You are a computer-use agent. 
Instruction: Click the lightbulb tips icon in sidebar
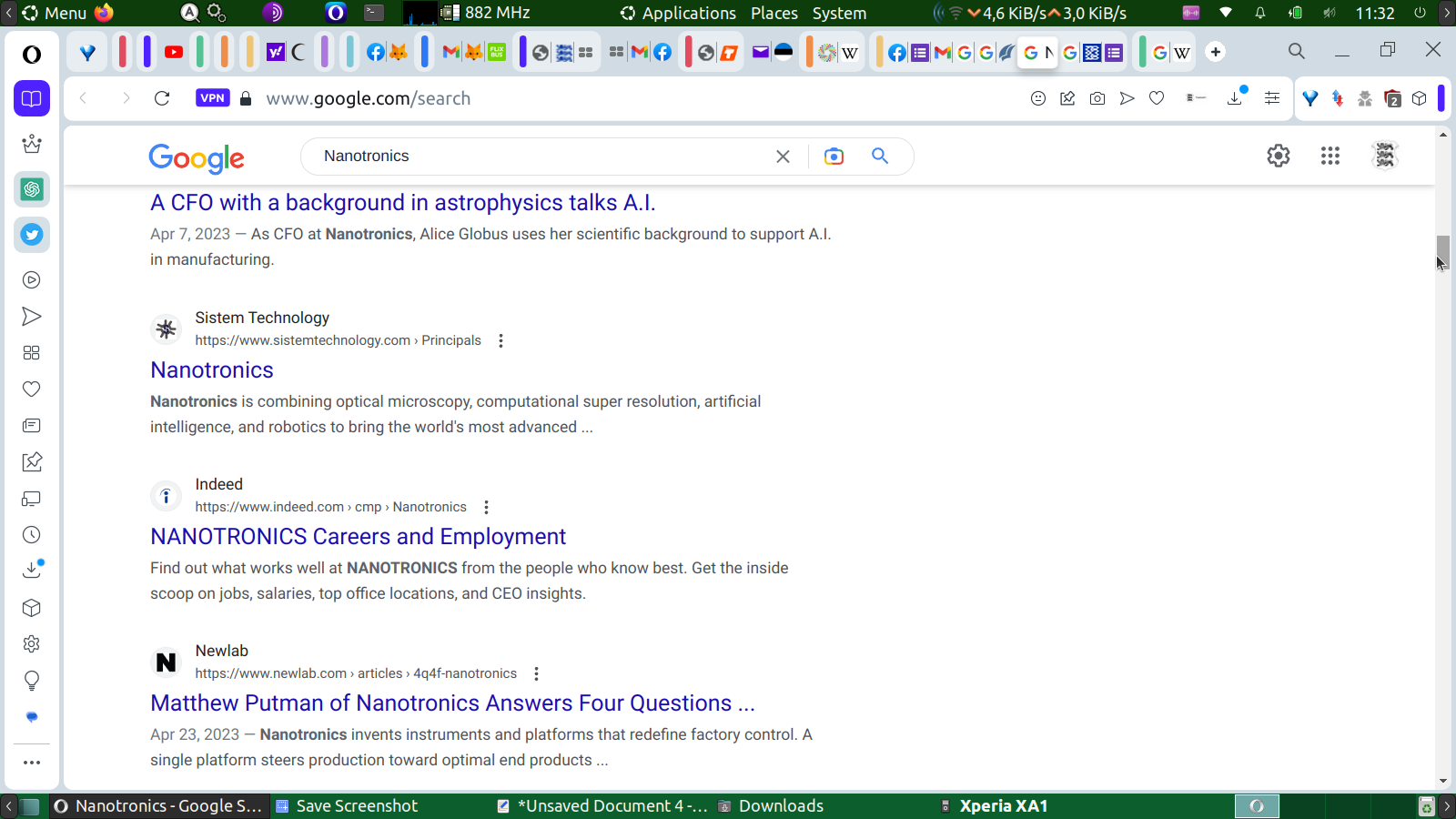pos(32,681)
